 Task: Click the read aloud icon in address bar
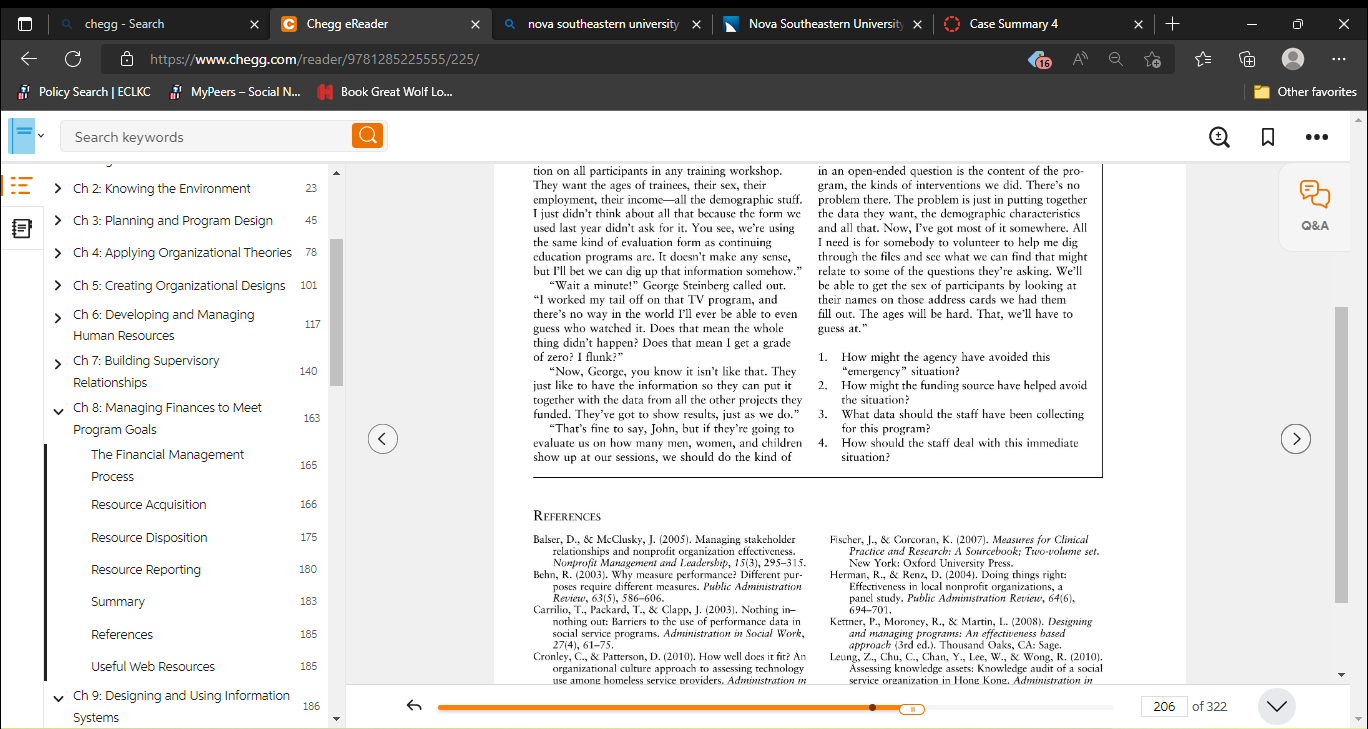(1080, 59)
